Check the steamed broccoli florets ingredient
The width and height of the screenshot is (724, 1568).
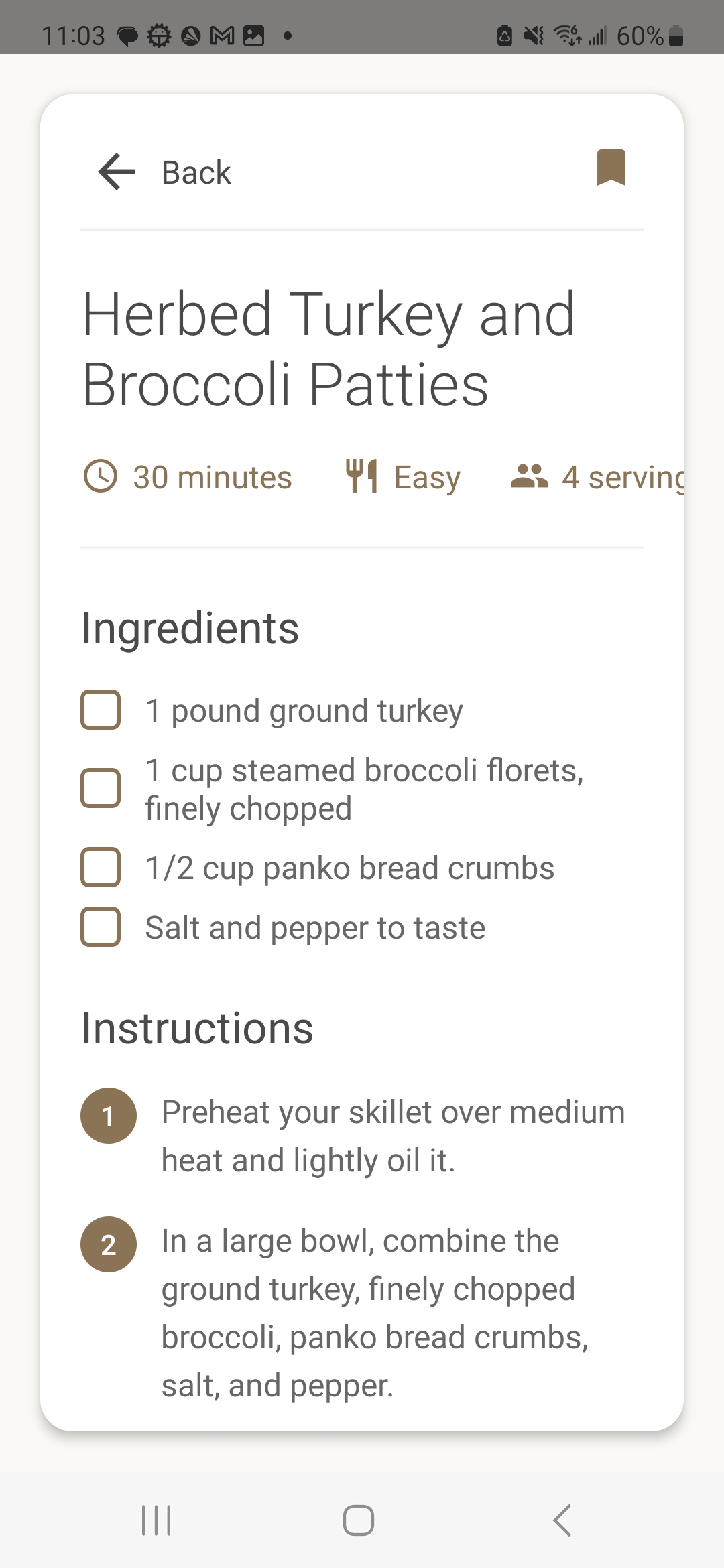click(101, 788)
